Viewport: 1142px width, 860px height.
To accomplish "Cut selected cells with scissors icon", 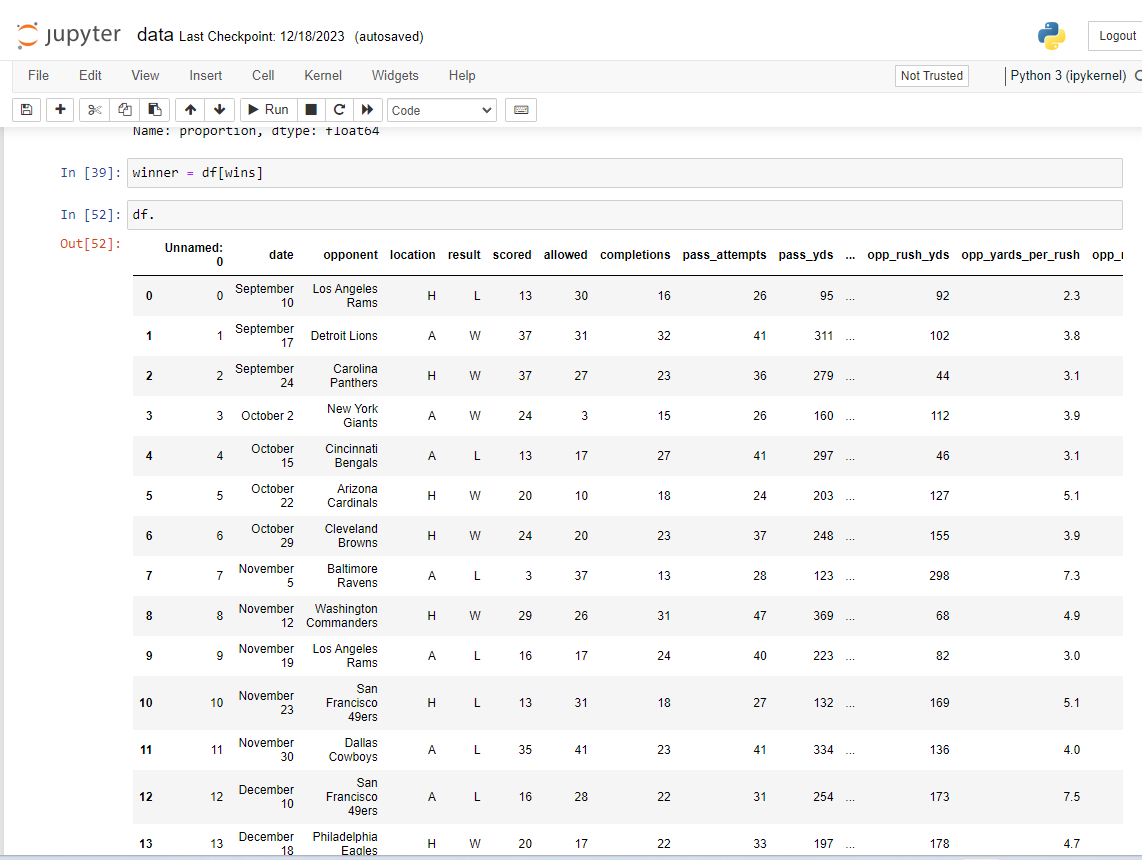I will (94, 110).
